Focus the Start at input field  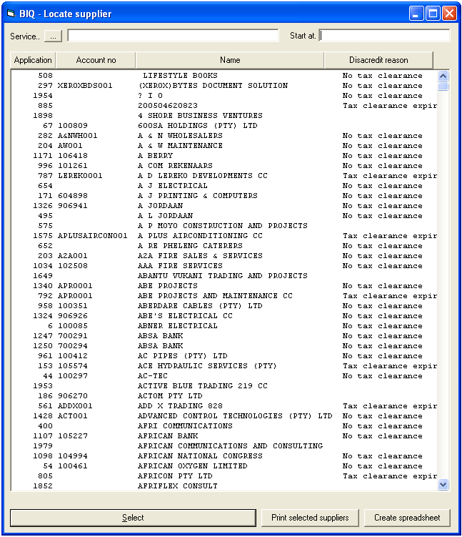384,36
